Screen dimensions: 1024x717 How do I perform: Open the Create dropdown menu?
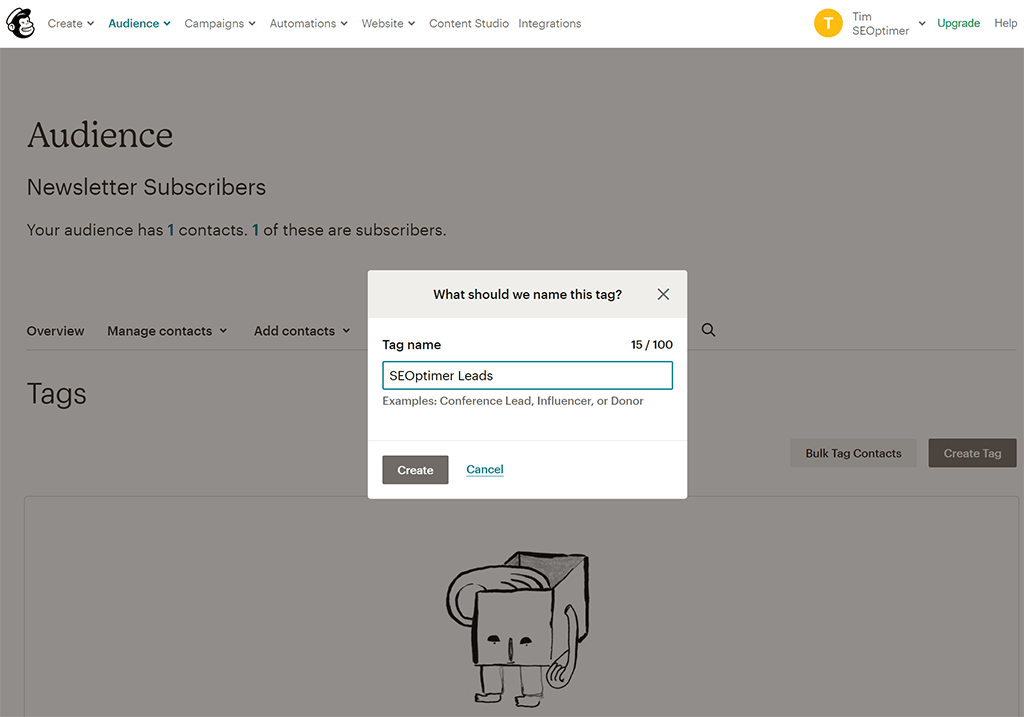71,23
